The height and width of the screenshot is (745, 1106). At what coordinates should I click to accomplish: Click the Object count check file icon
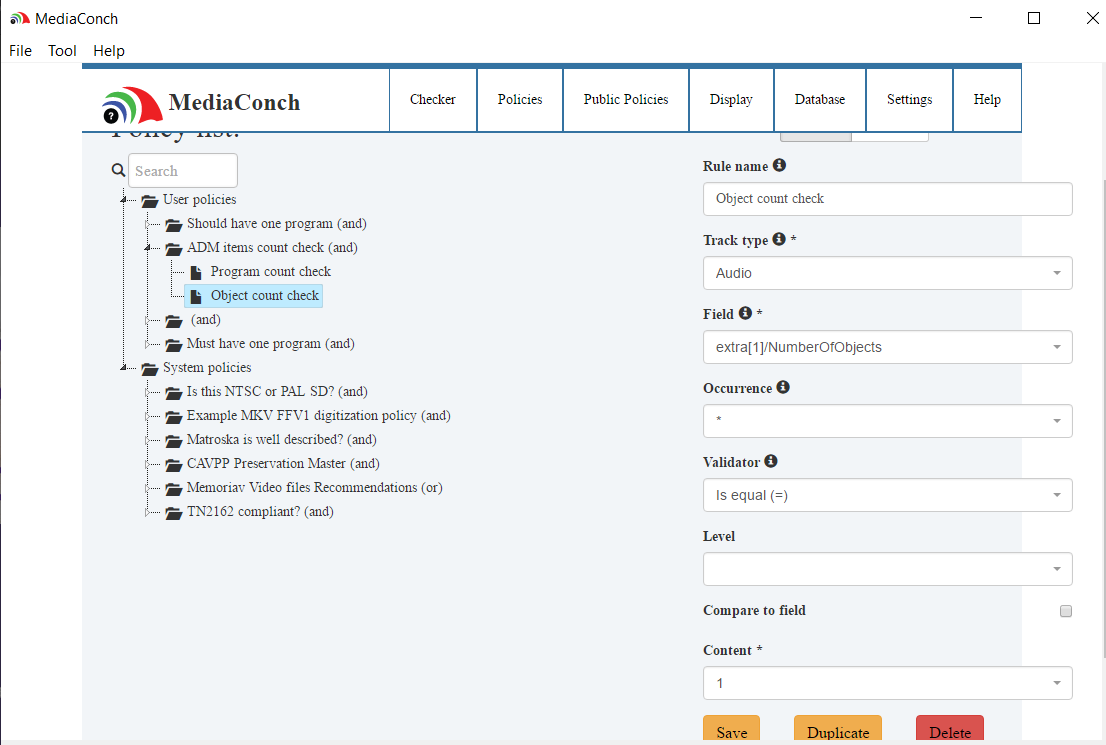coord(196,296)
